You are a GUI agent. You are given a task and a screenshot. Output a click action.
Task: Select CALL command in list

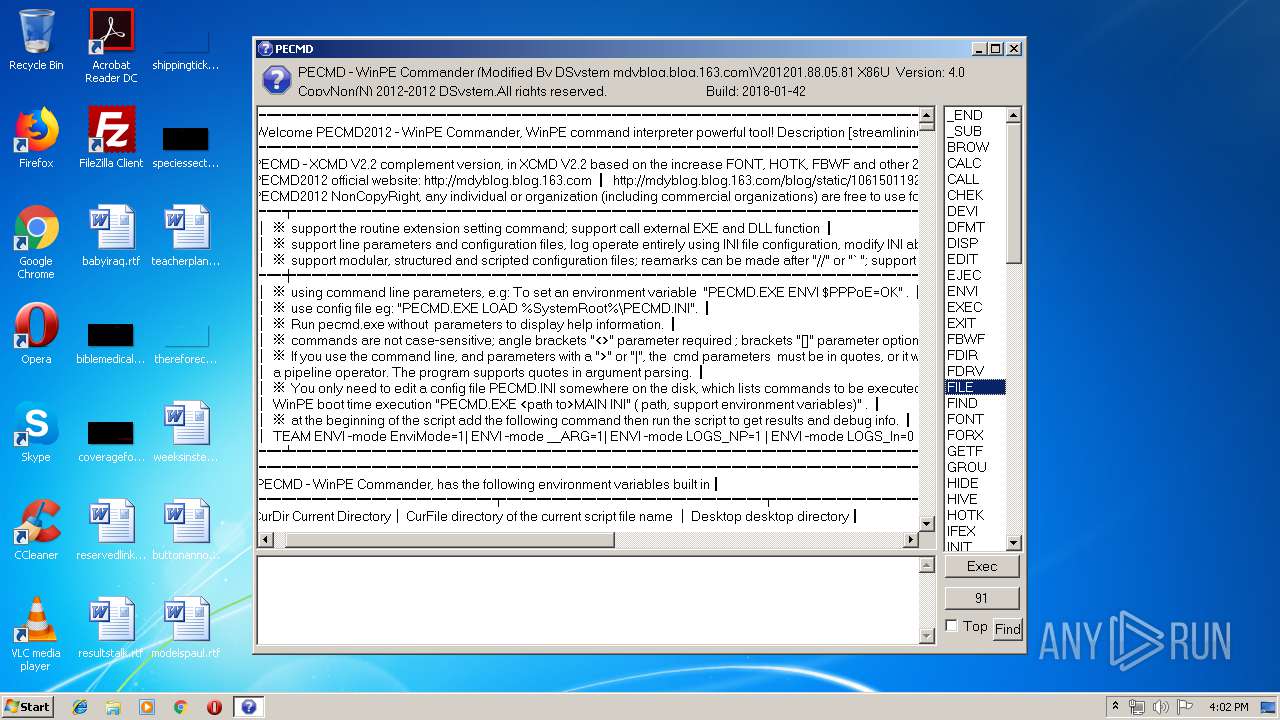975,179
